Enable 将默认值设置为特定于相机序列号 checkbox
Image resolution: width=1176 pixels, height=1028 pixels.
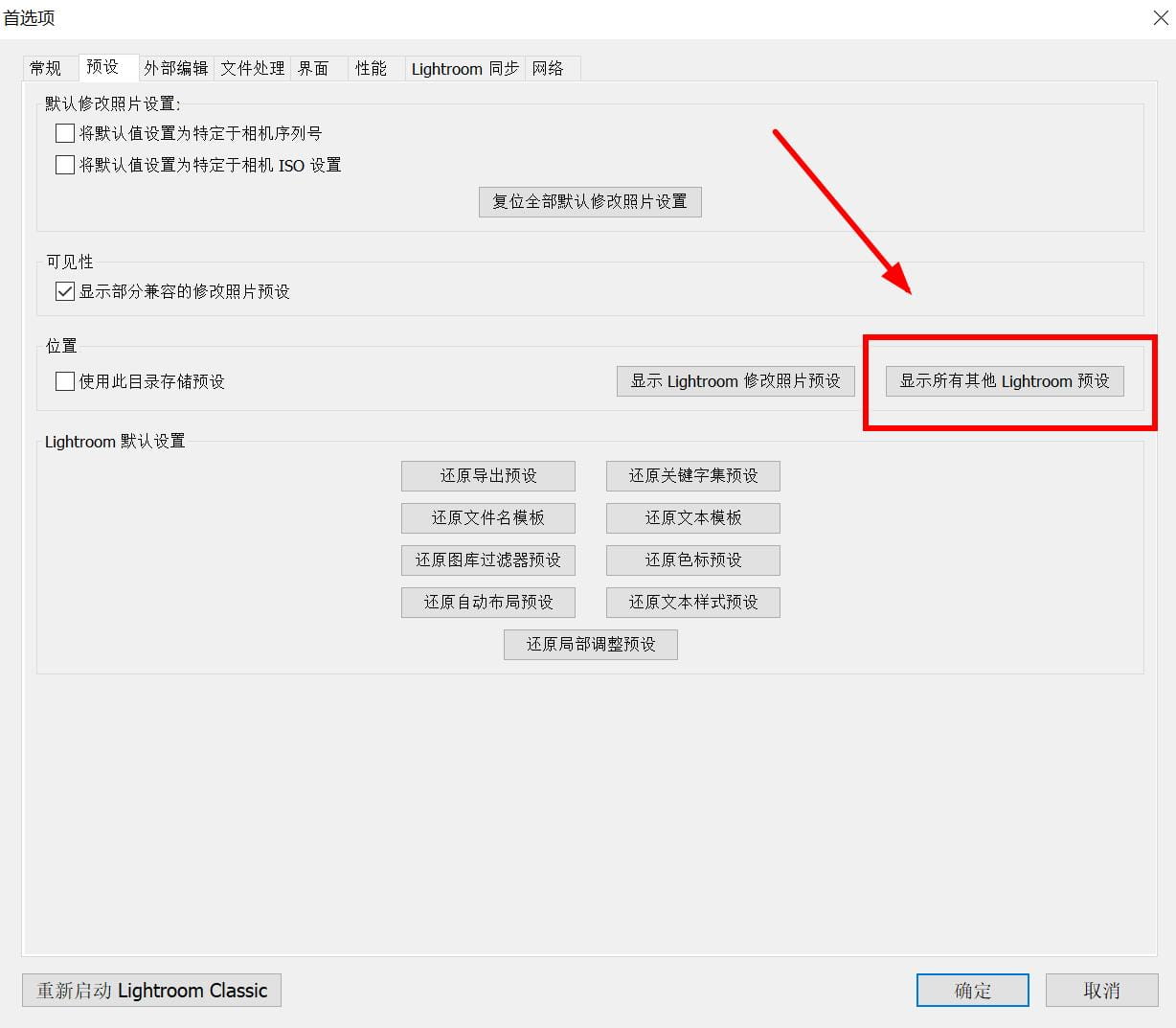pos(65,133)
